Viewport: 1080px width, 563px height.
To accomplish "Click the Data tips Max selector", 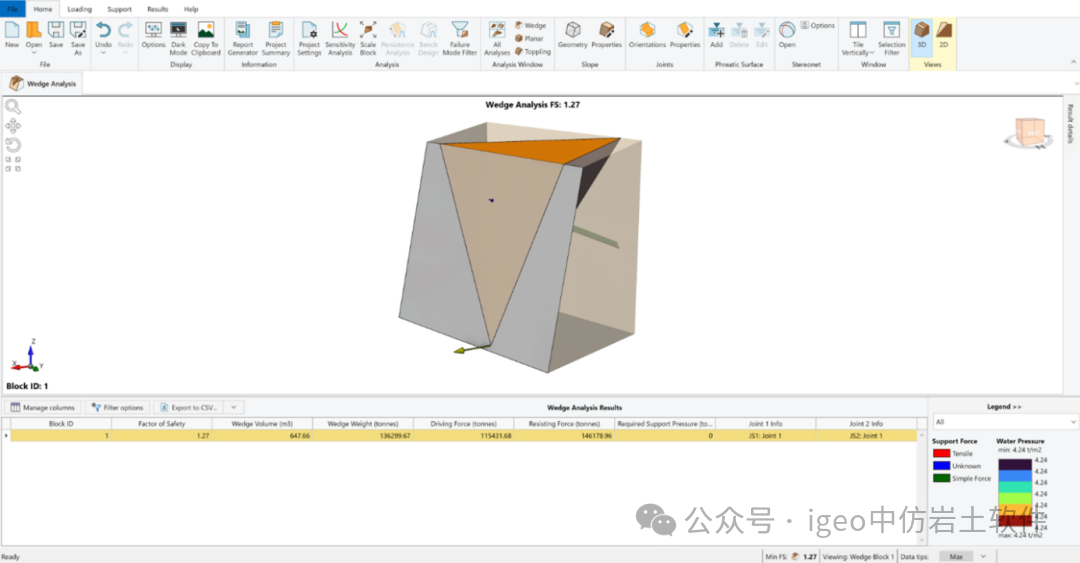I will 956,556.
